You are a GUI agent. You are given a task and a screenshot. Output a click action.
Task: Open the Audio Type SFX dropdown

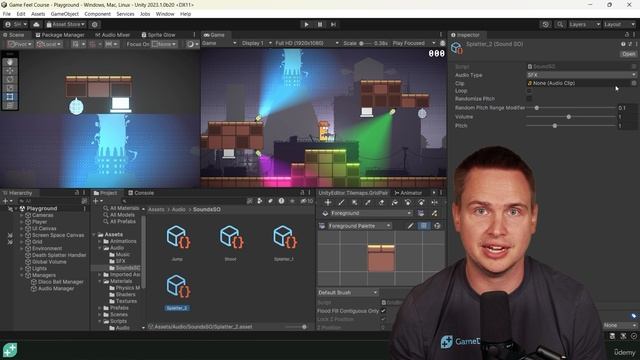pyautogui.click(x=581, y=75)
